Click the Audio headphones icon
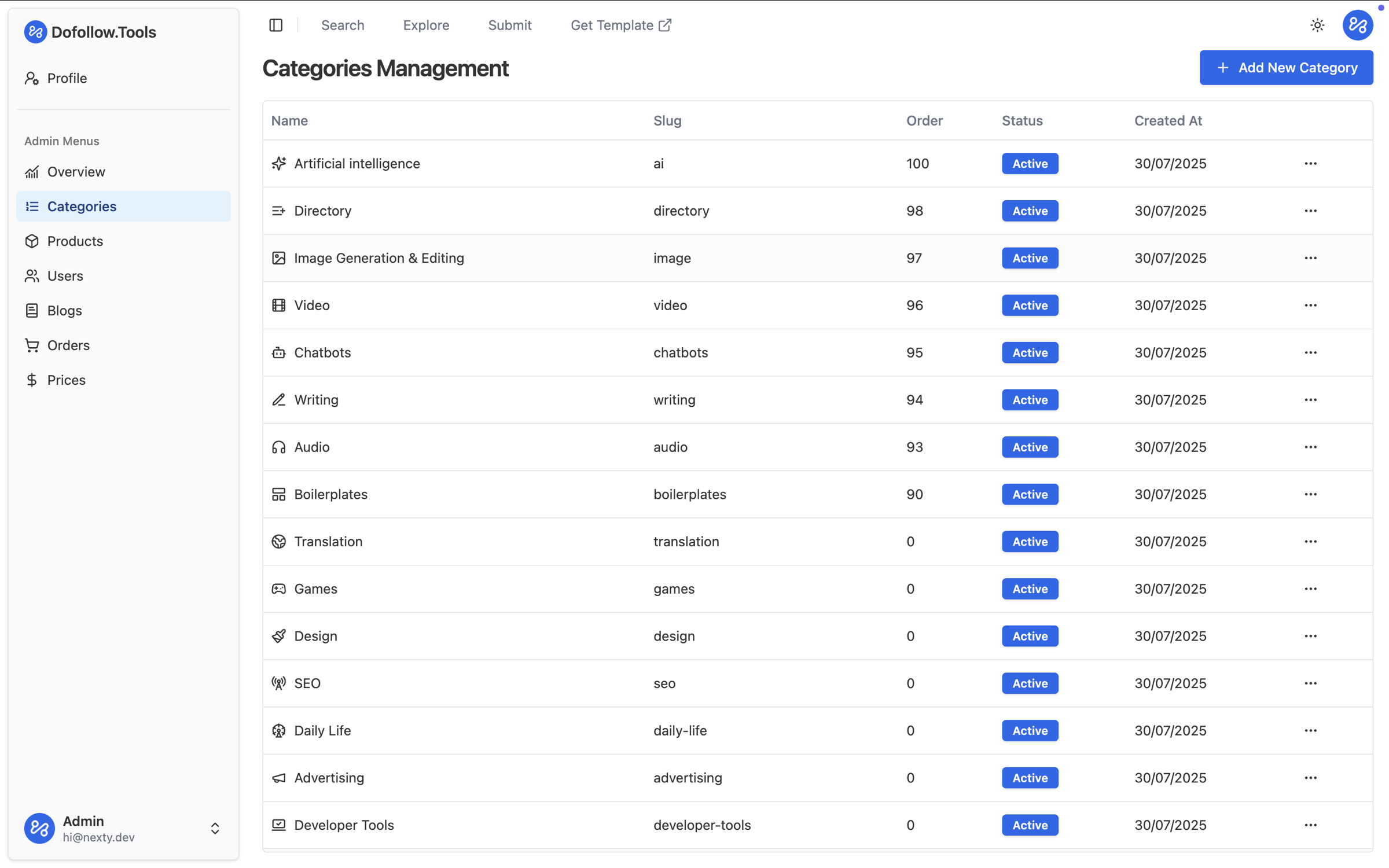The image size is (1389, 868). pyautogui.click(x=279, y=447)
